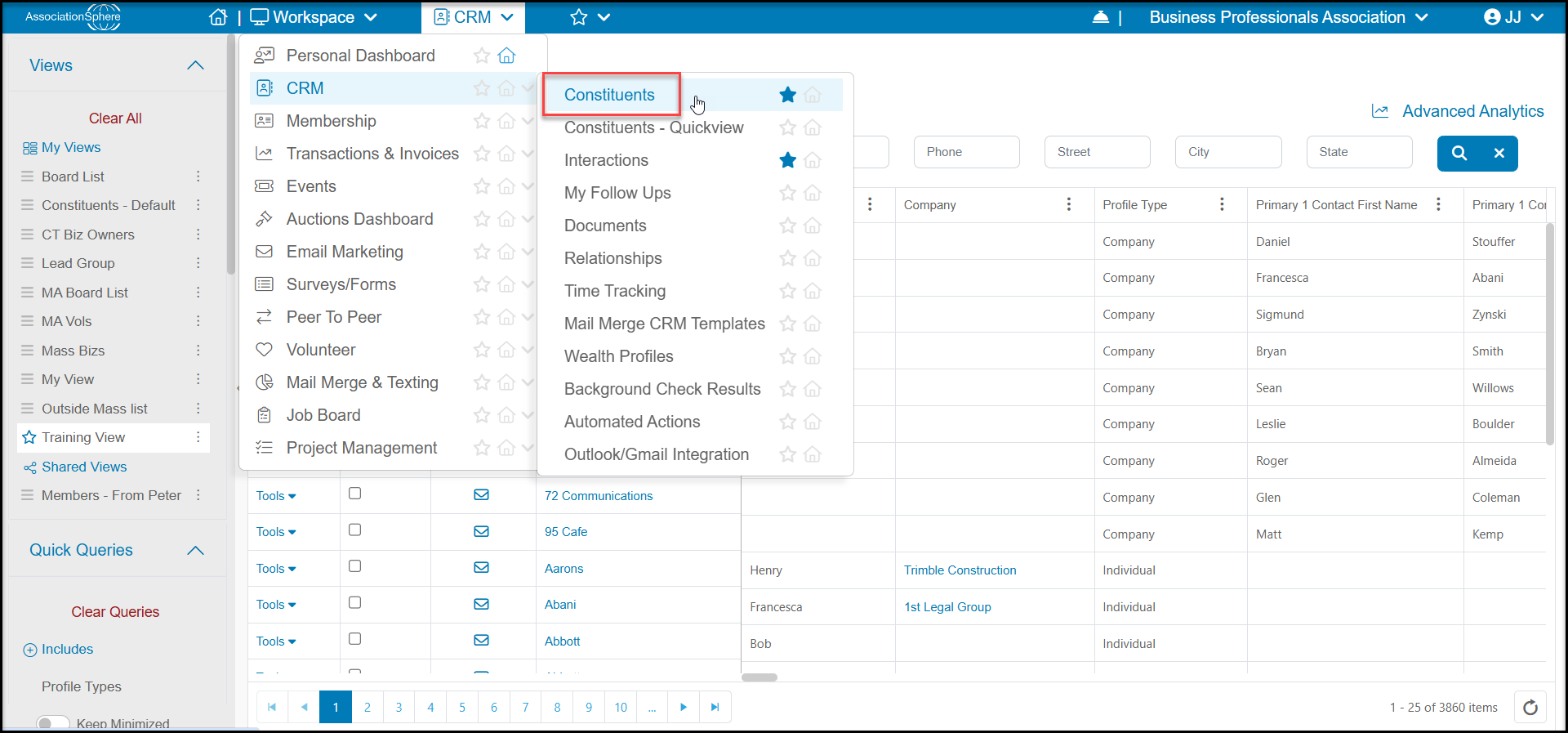Click the vertical scrollbar of results grid
This screenshot has height=733, width=1568.
coord(1550,333)
